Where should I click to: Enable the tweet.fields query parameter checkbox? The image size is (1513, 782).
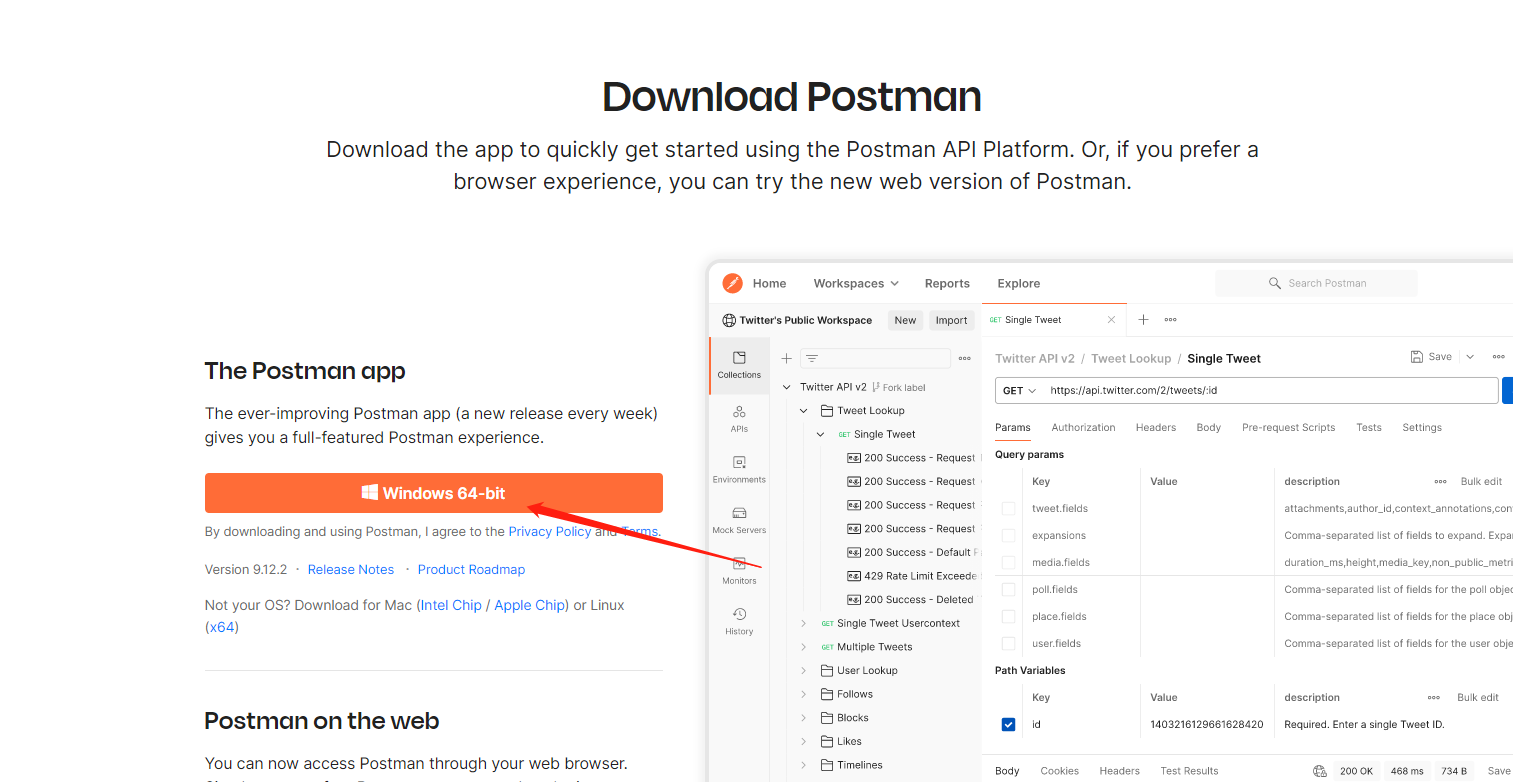click(x=1008, y=508)
